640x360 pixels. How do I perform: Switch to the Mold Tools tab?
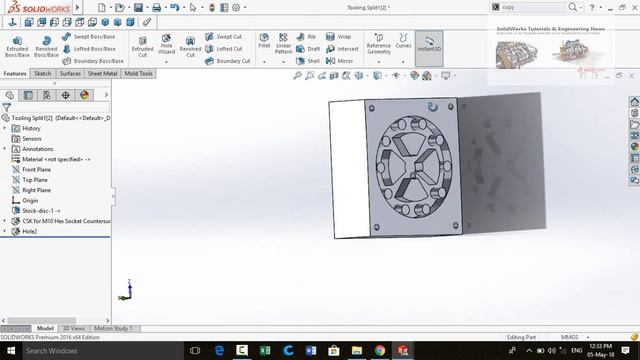(x=138, y=73)
